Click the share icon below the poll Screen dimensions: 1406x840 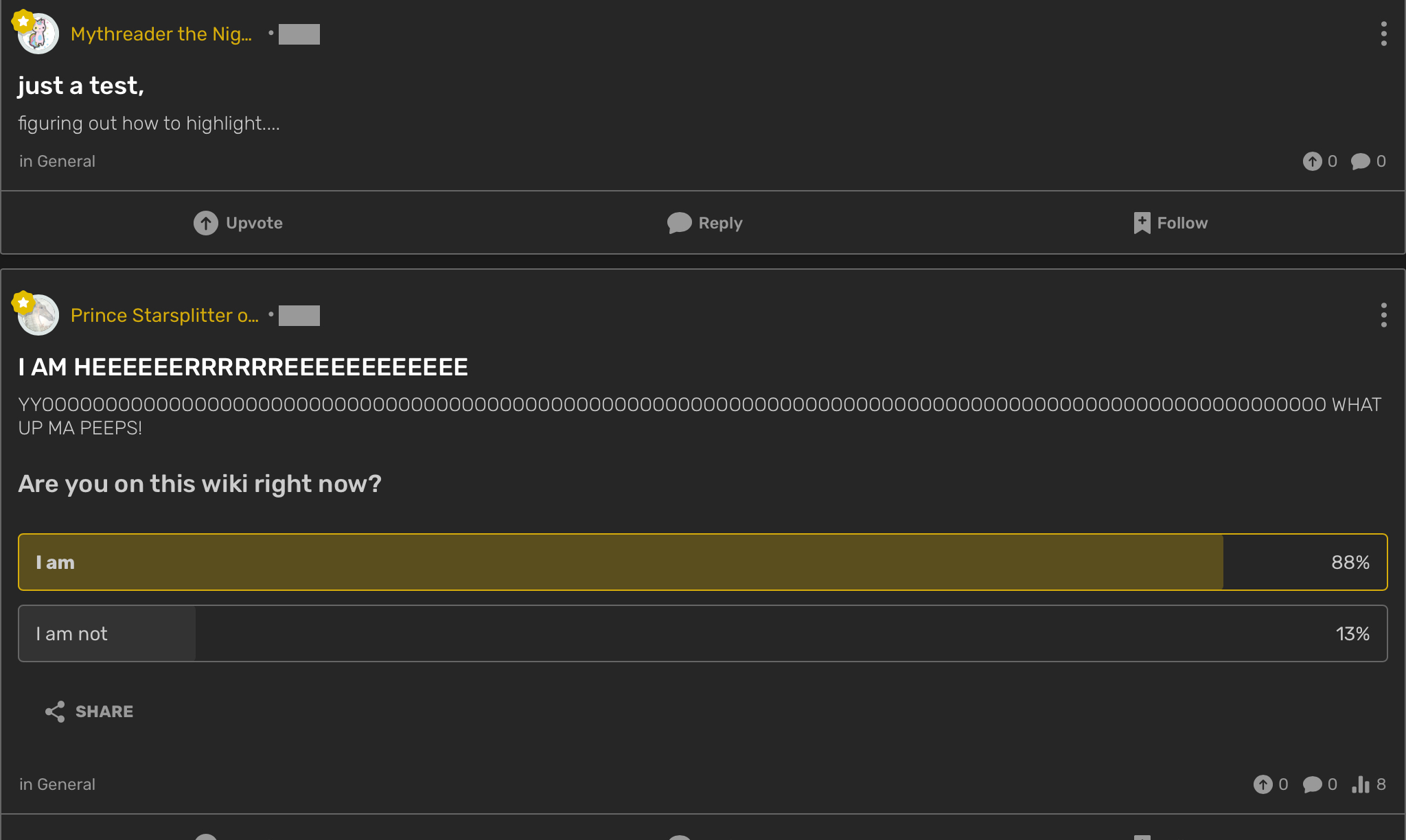tap(55, 712)
